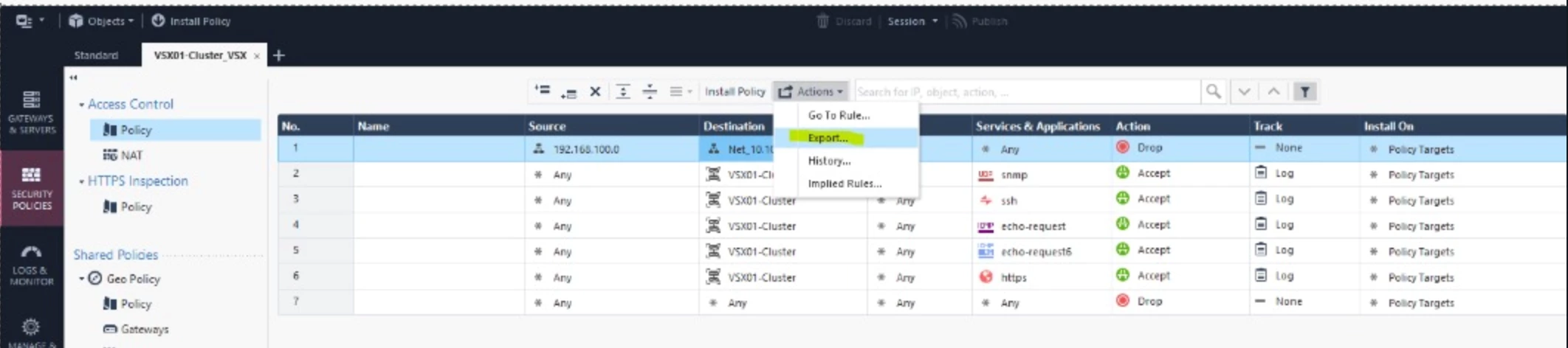Click Accept action in rule 3
The width and height of the screenshot is (1568, 348).
click(1144, 198)
